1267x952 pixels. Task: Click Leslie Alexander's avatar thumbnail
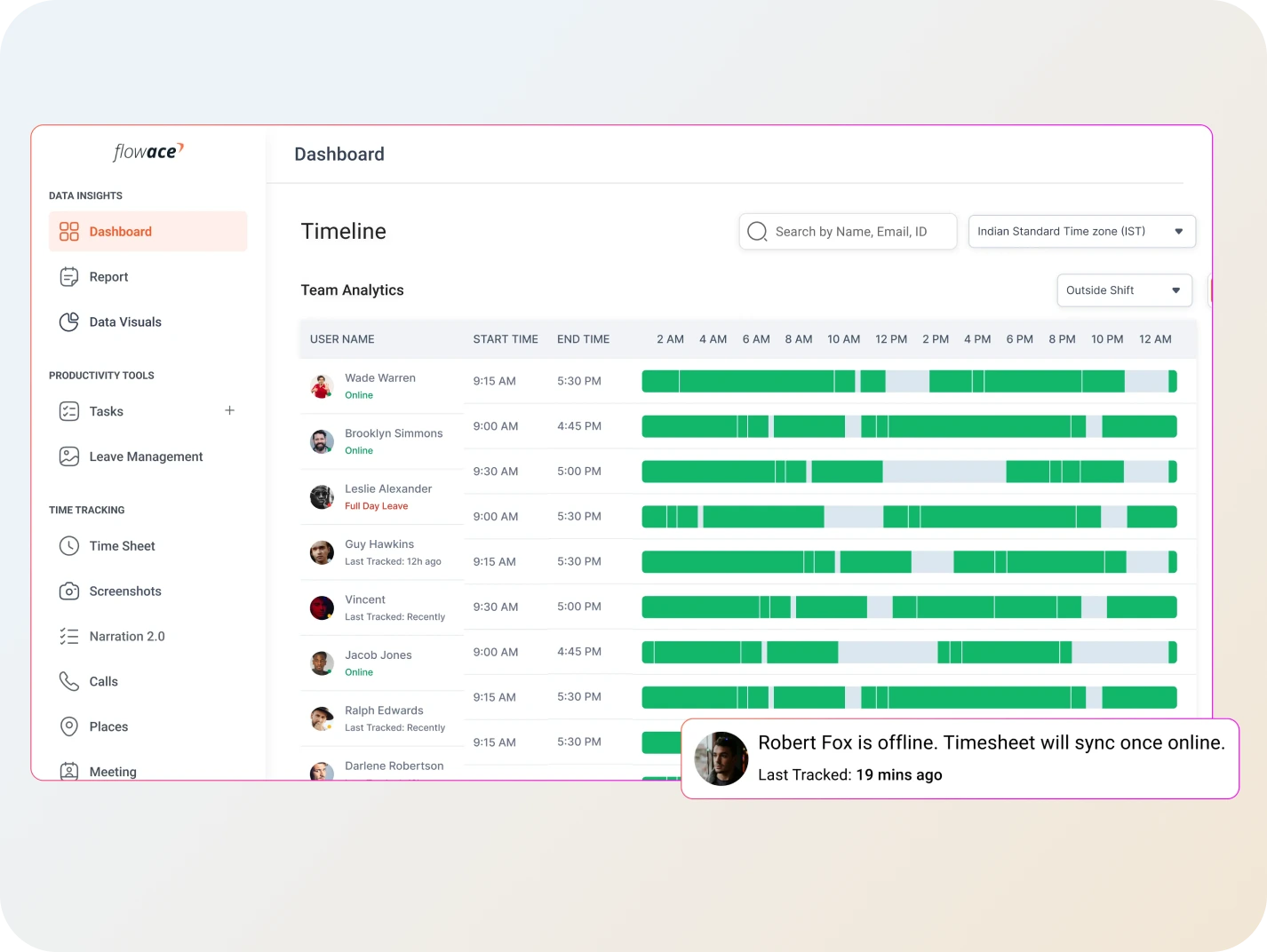click(322, 497)
